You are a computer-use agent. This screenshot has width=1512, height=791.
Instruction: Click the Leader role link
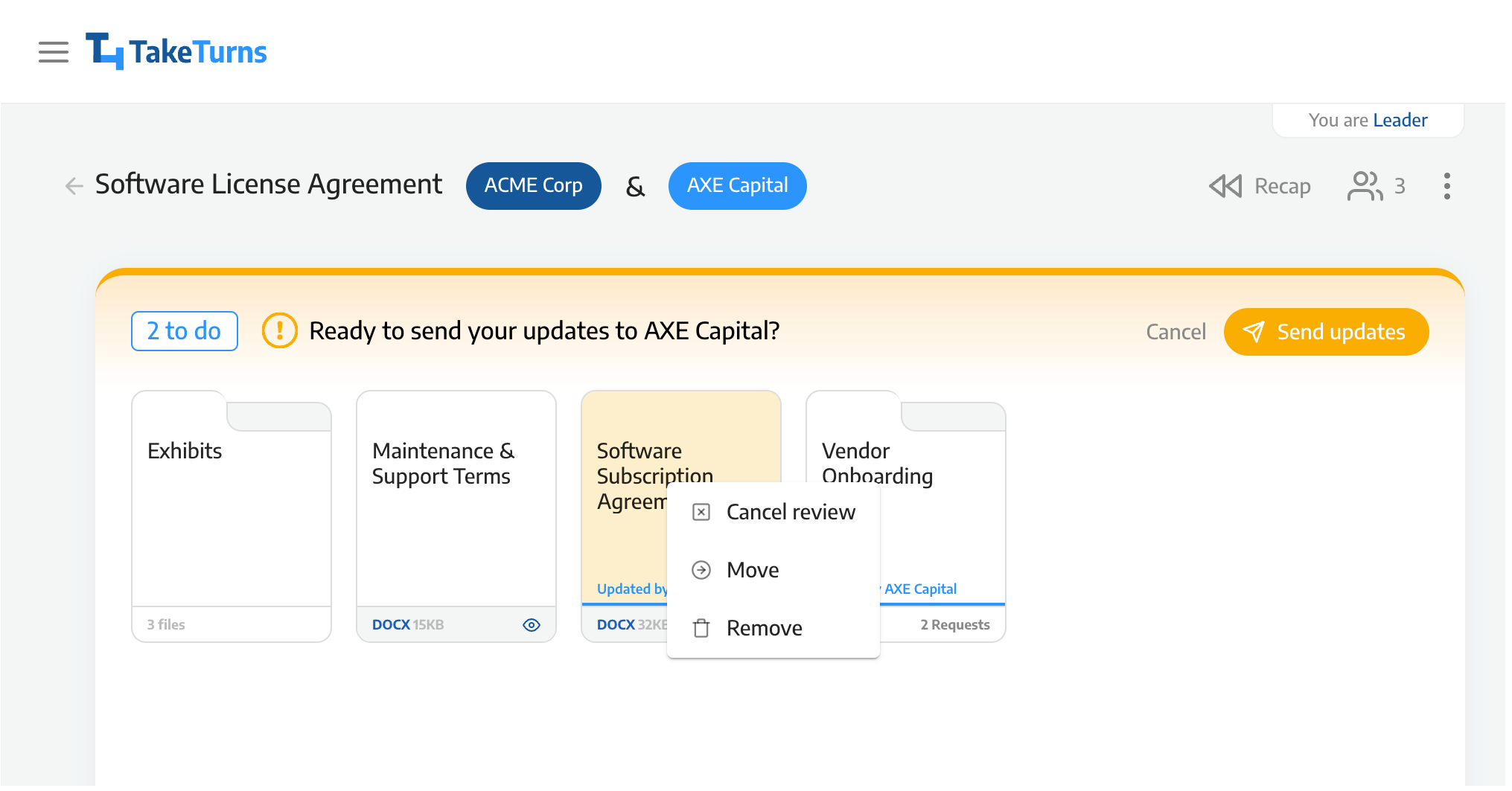coord(1400,120)
